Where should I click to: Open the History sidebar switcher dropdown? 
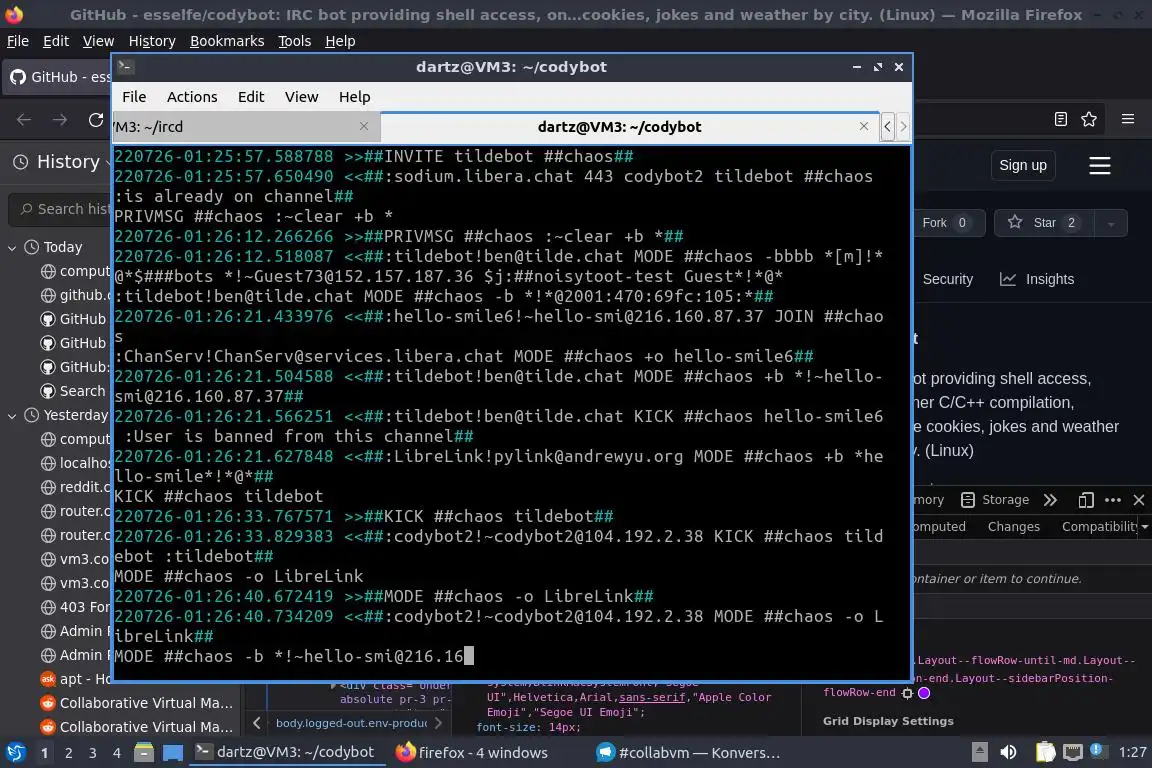click(62, 162)
